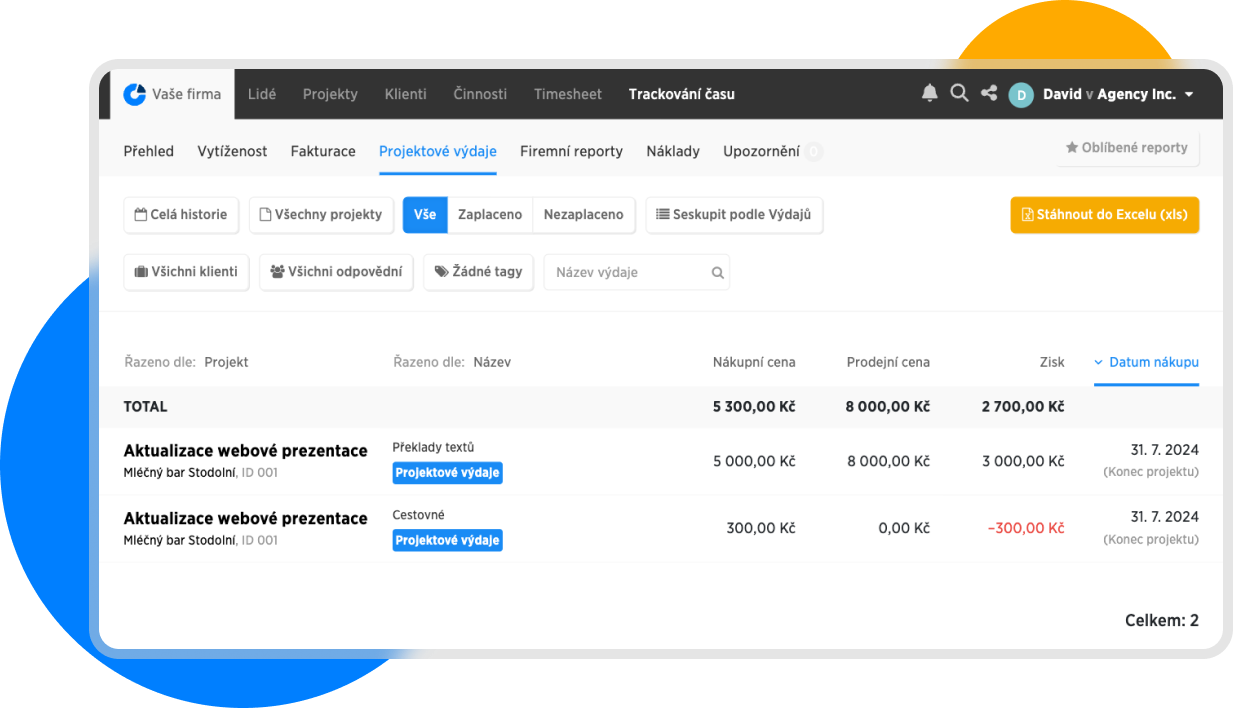Click the Vaše firma logo icon

pyautogui.click(x=134, y=94)
